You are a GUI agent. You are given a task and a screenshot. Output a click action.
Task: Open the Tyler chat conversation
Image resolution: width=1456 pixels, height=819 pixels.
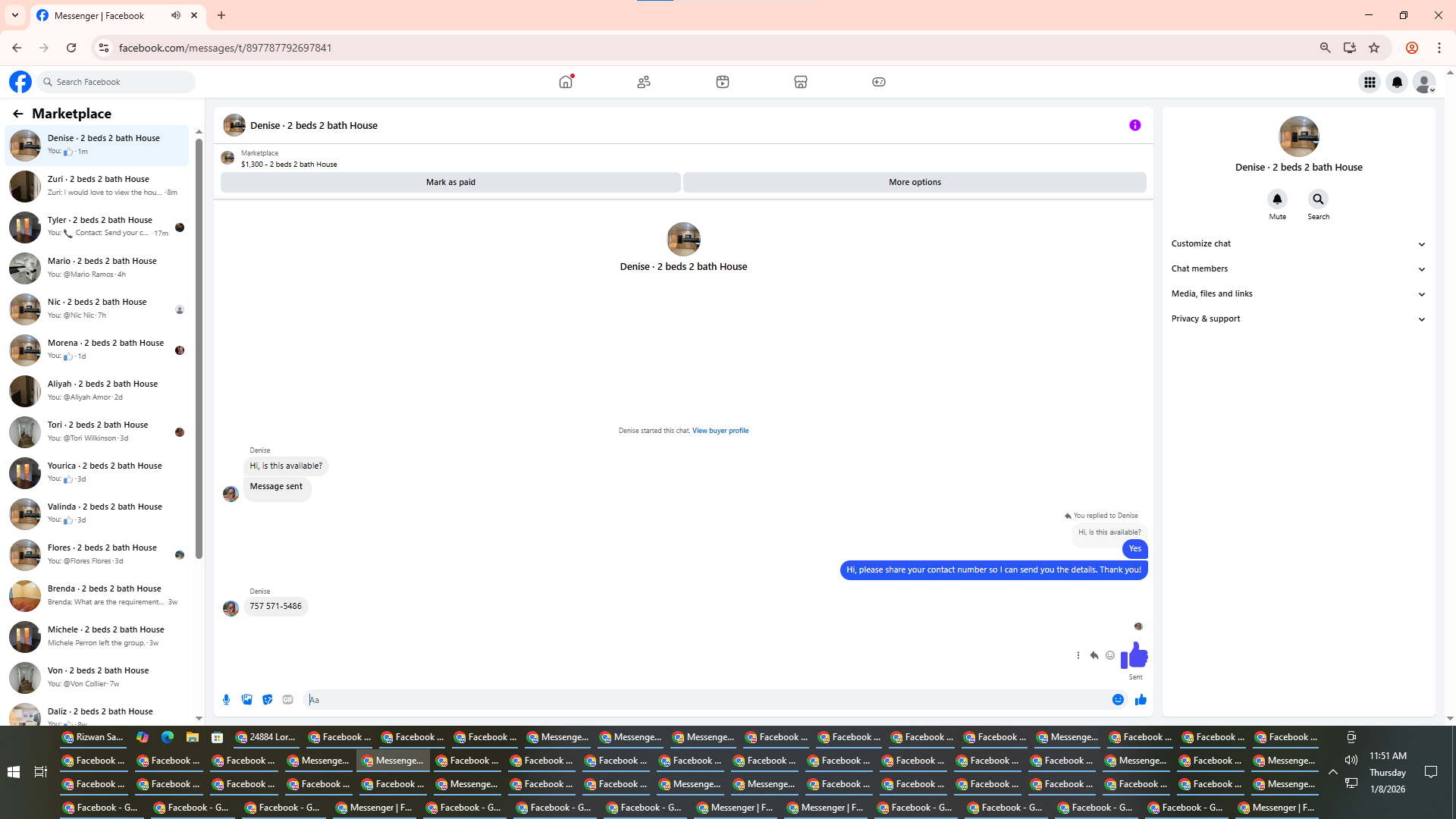(x=96, y=227)
